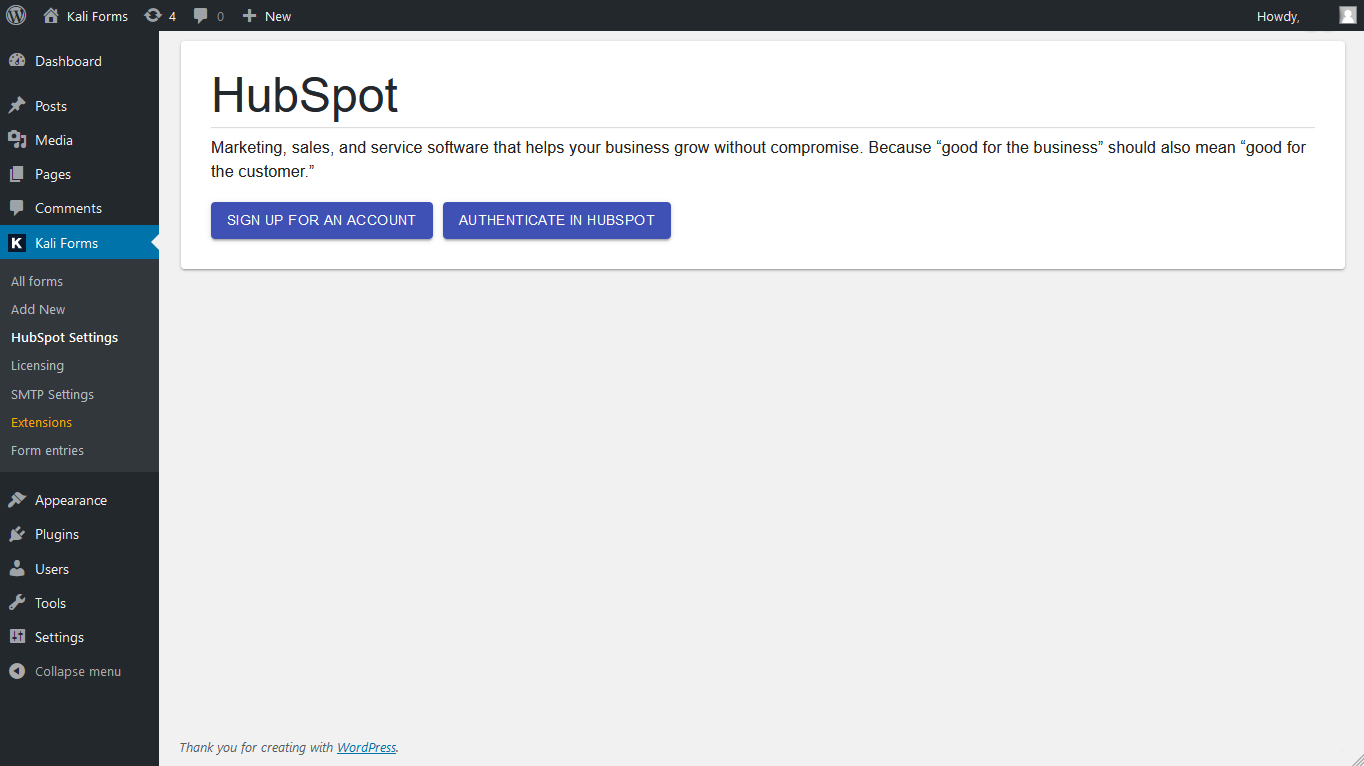Open the Comments menu item

(68, 208)
